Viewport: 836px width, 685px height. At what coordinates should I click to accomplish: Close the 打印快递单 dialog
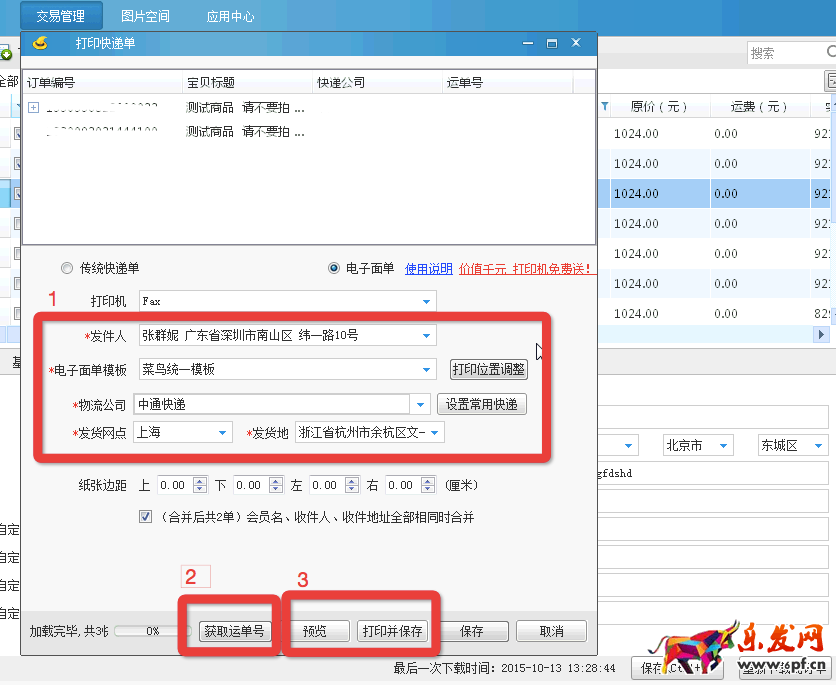(x=576, y=44)
